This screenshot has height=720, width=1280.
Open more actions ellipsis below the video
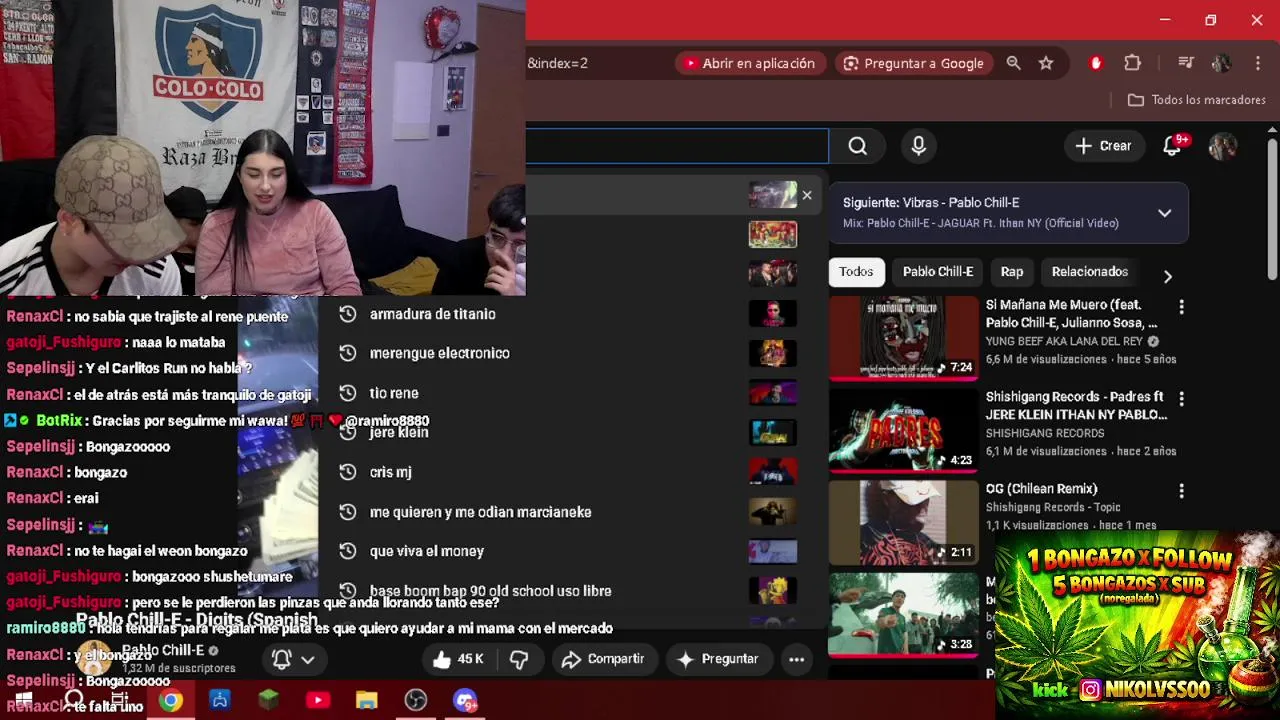click(x=796, y=659)
